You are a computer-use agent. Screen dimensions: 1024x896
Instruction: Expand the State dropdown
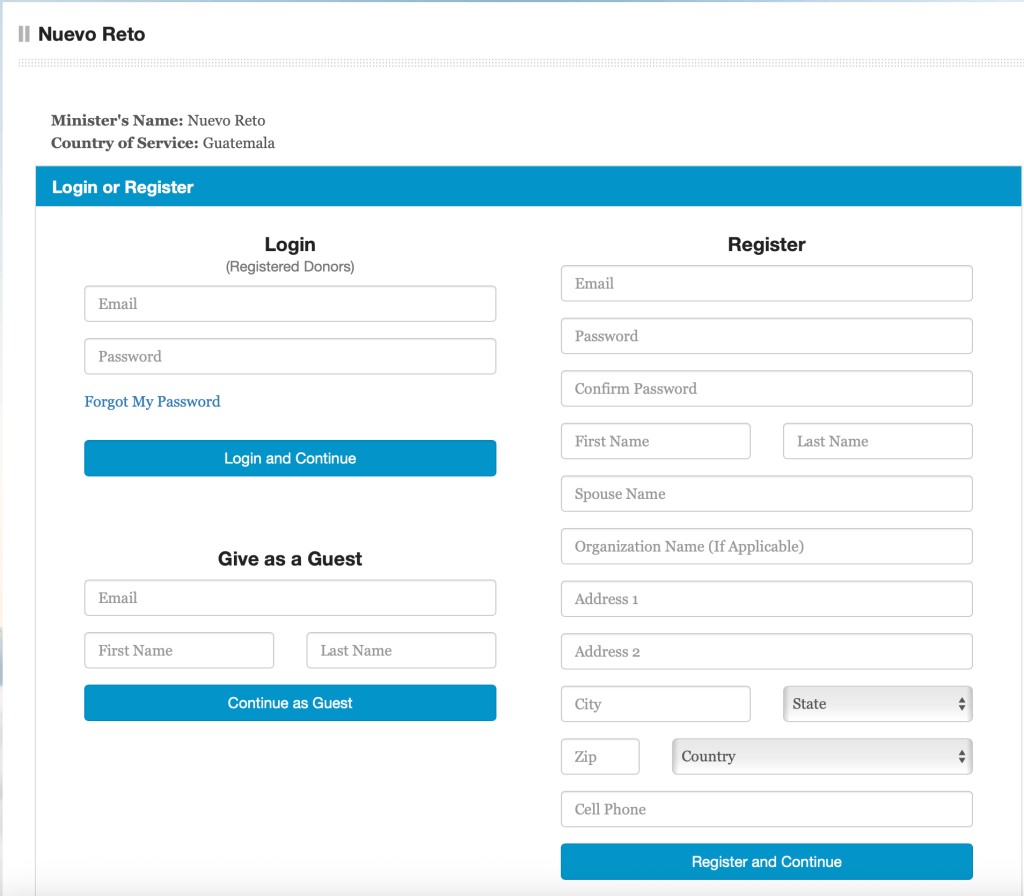[877, 704]
